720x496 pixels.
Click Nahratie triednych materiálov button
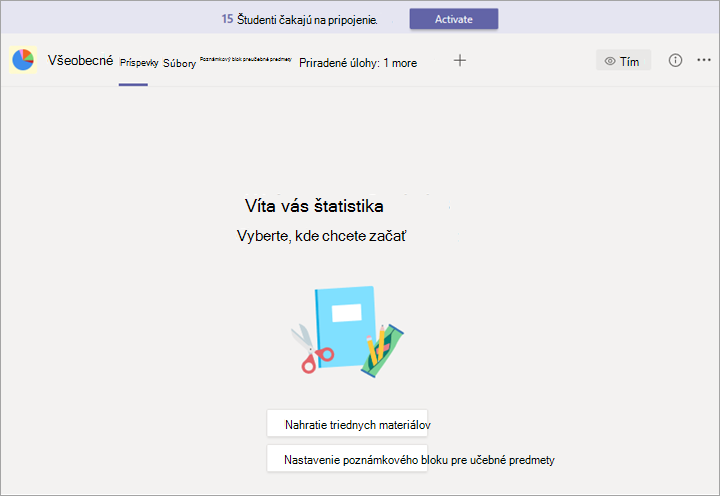click(x=347, y=423)
